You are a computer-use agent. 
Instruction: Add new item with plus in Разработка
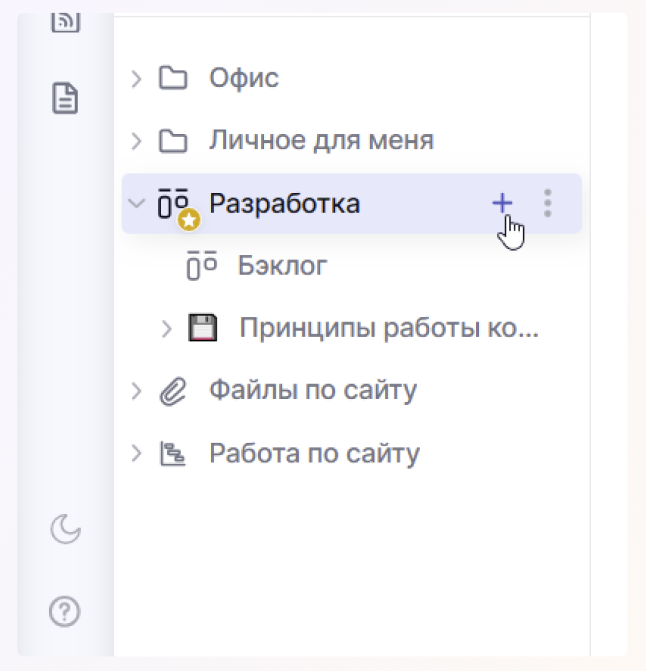click(x=502, y=203)
